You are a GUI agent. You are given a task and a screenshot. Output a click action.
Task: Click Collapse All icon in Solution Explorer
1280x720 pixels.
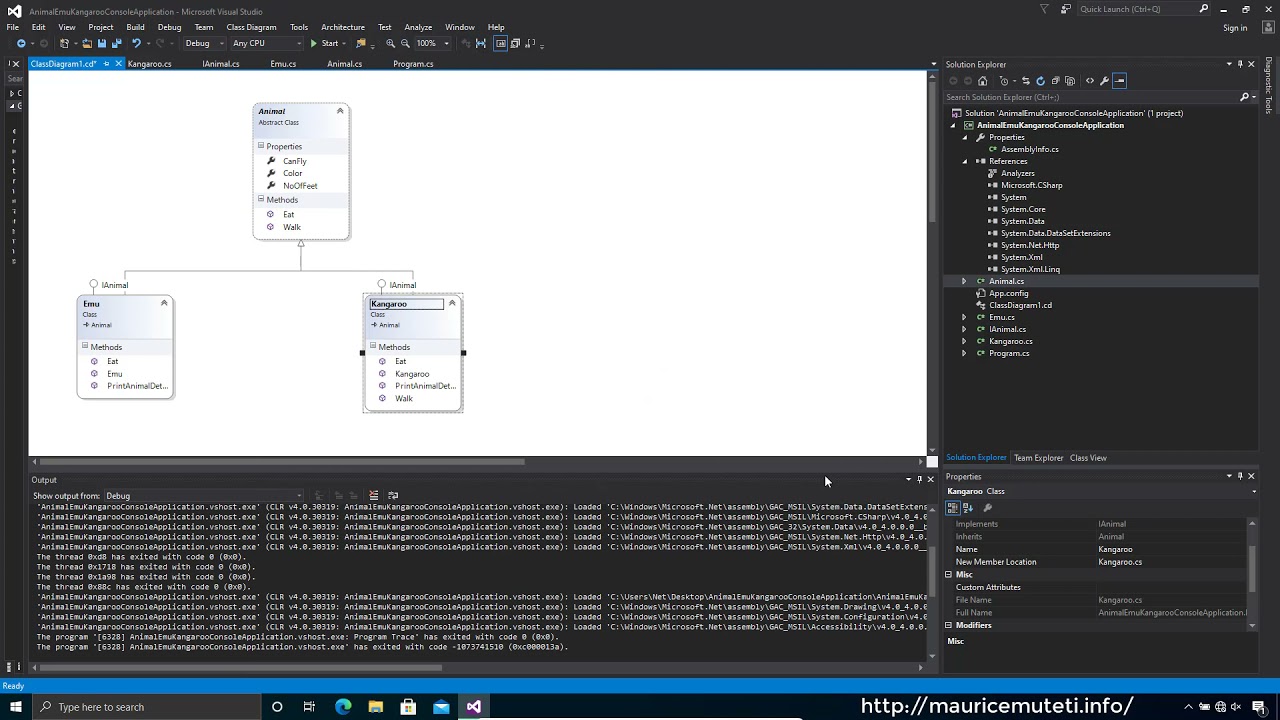click(x=1055, y=81)
